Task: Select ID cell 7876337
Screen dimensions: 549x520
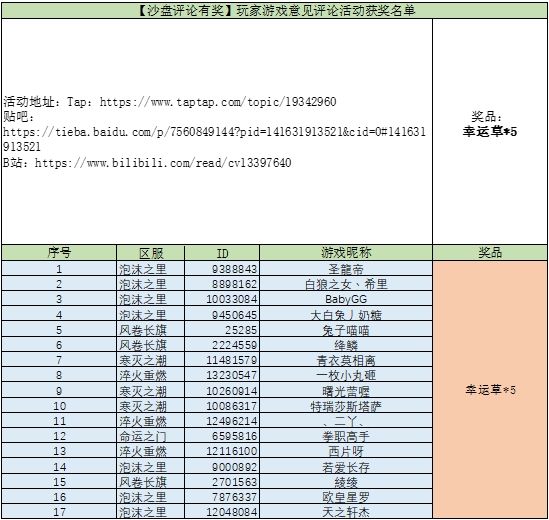Action: click(x=222, y=497)
